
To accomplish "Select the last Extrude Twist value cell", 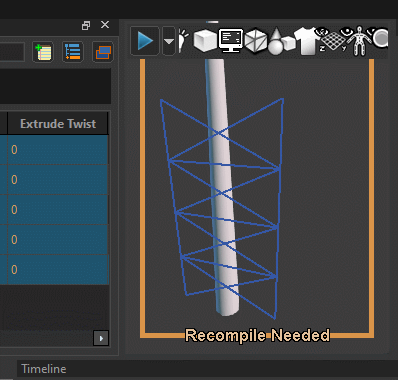I will [x=58, y=270].
